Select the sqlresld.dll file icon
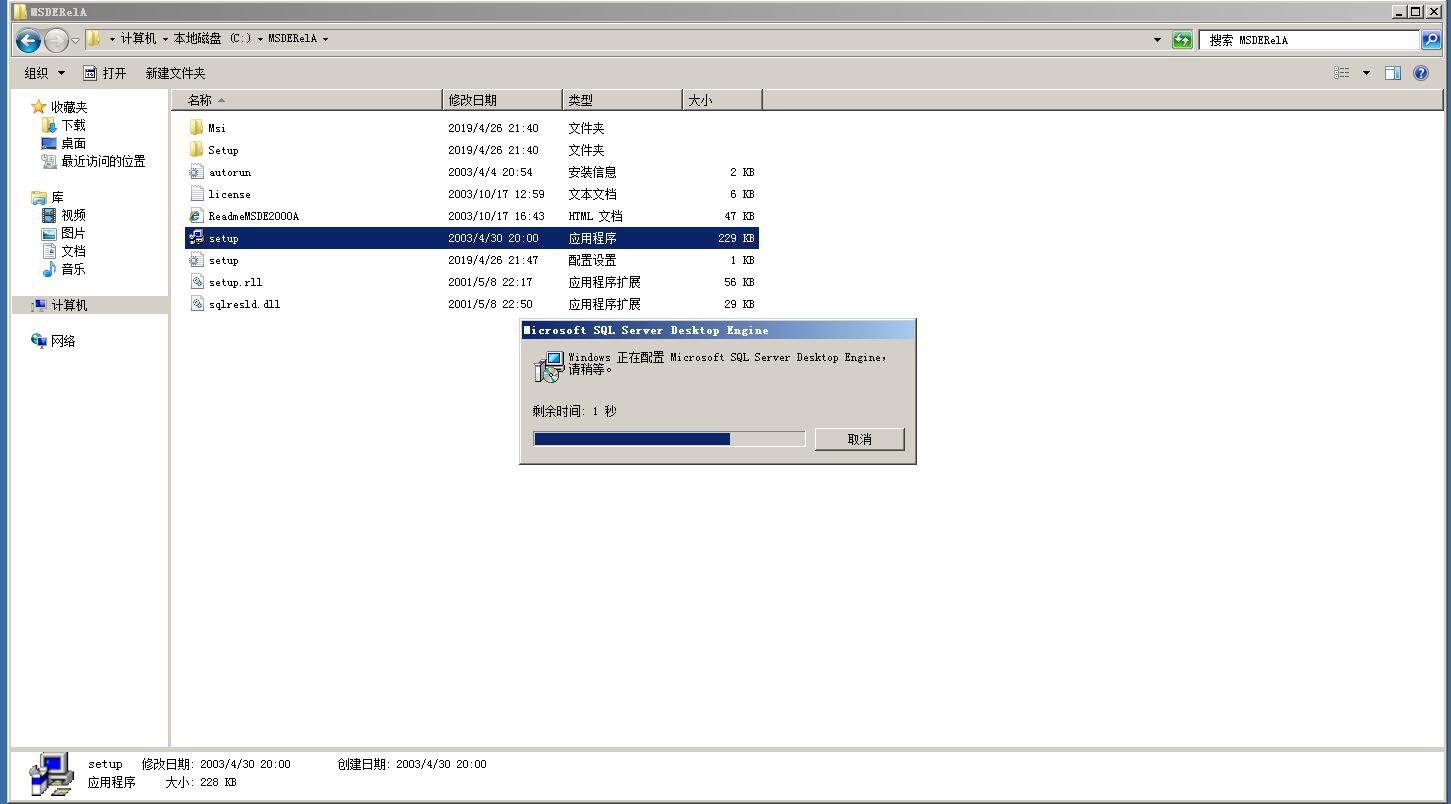 coord(197,303)
